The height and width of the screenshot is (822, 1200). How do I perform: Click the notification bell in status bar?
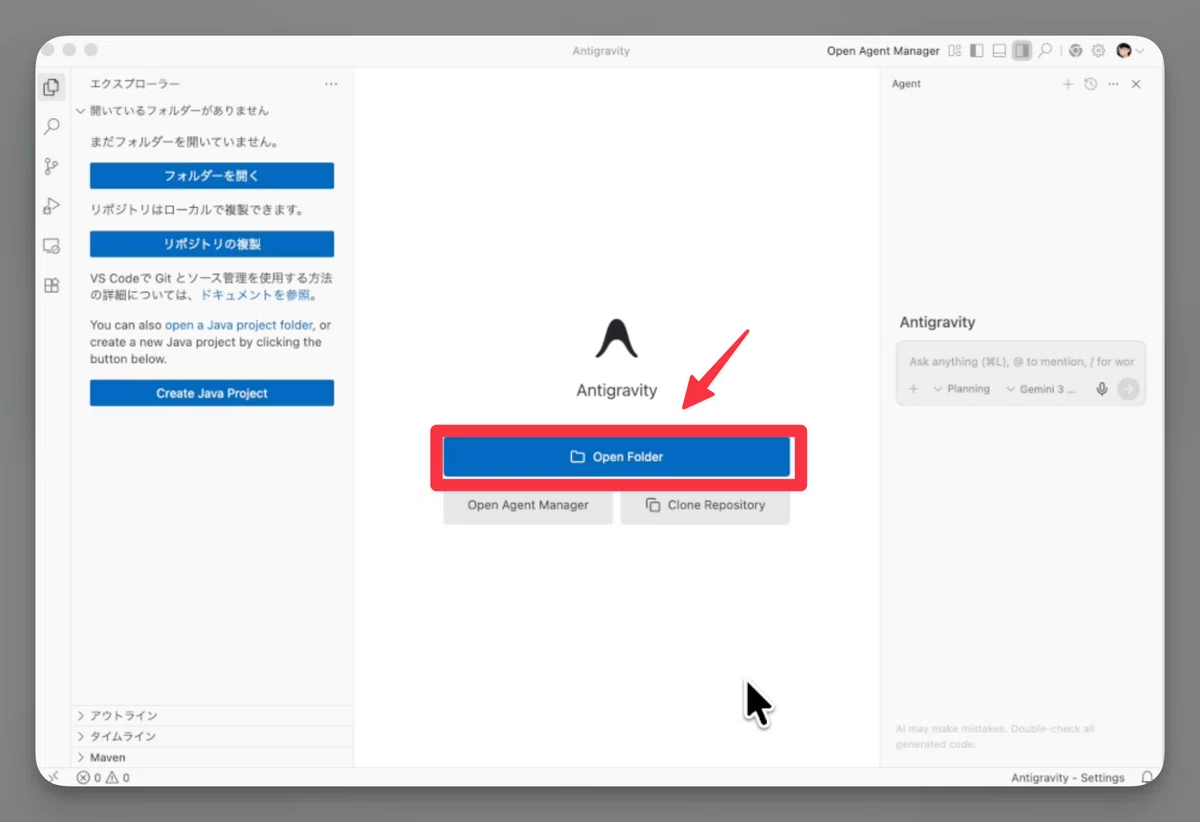coord(1147,778)
